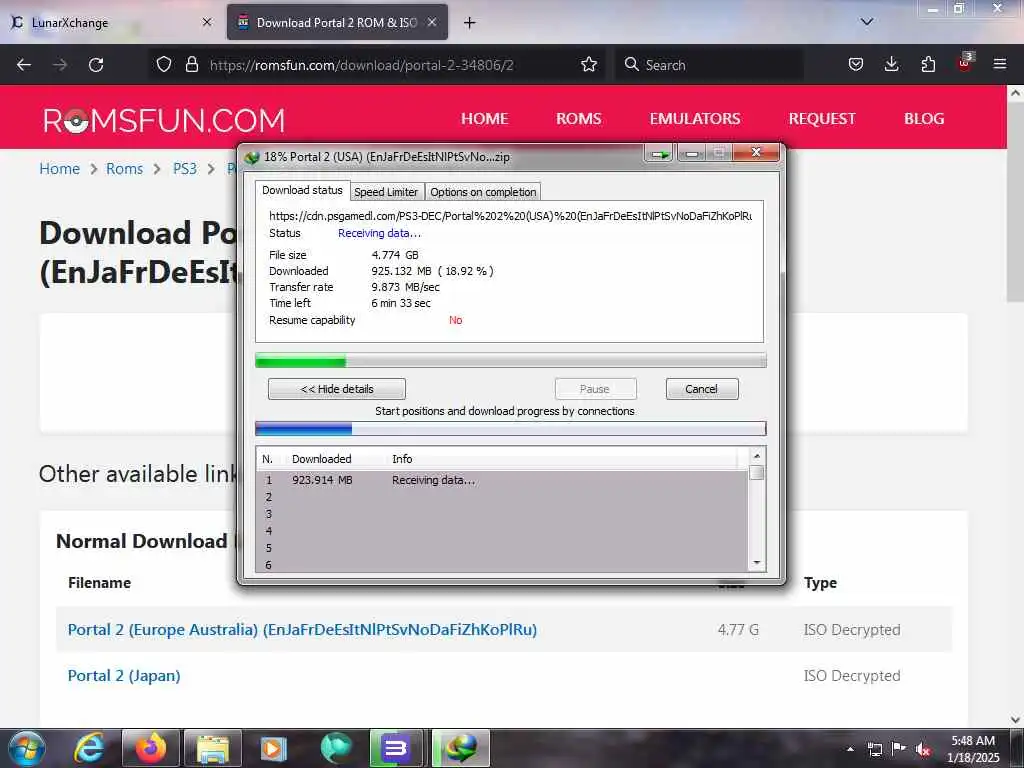Click the blue connections progress bar
Viewport: 1024px width, 768px height.
point(511,428)
